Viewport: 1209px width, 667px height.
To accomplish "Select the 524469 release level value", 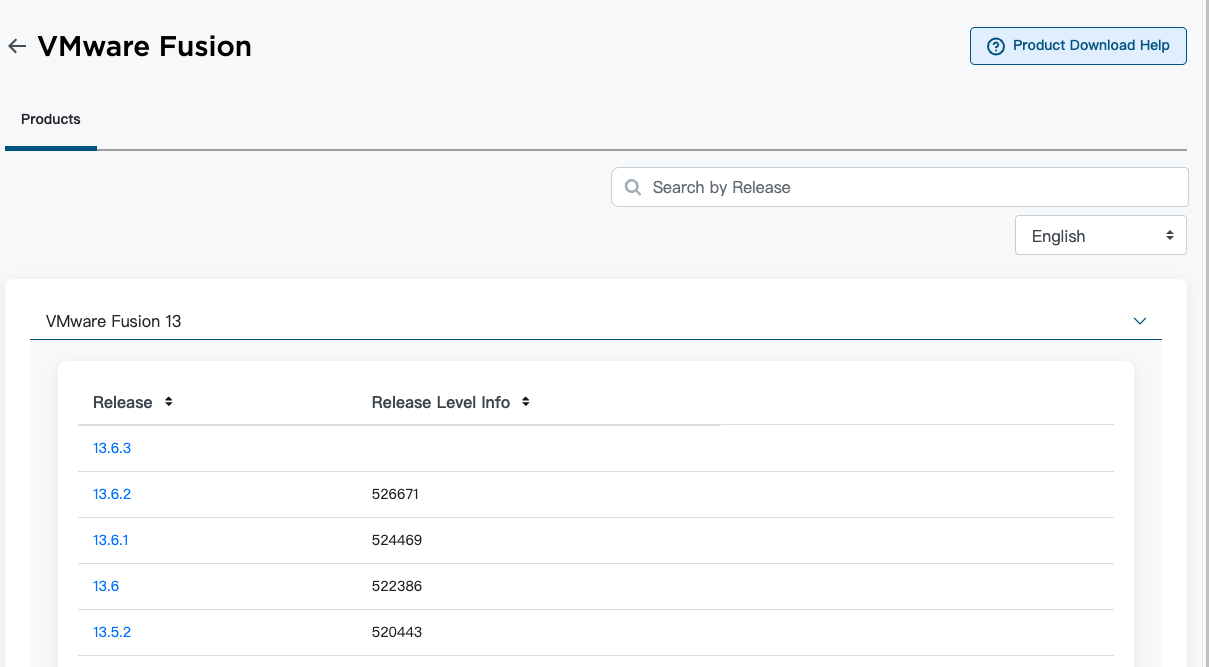I will pyautogui.click(x=397, y=540).
